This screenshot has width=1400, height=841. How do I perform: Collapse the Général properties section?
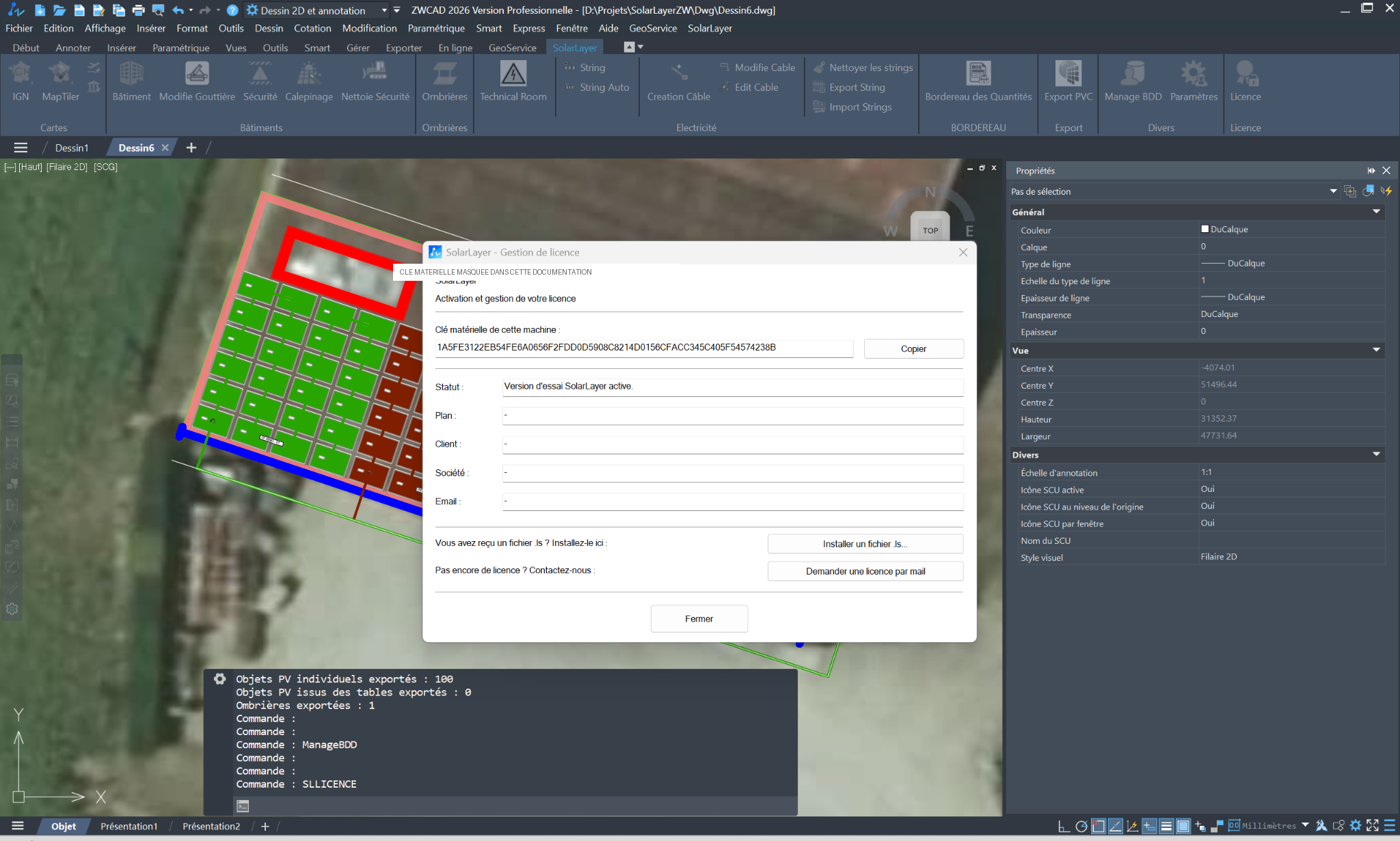(x=1377, y=212)
